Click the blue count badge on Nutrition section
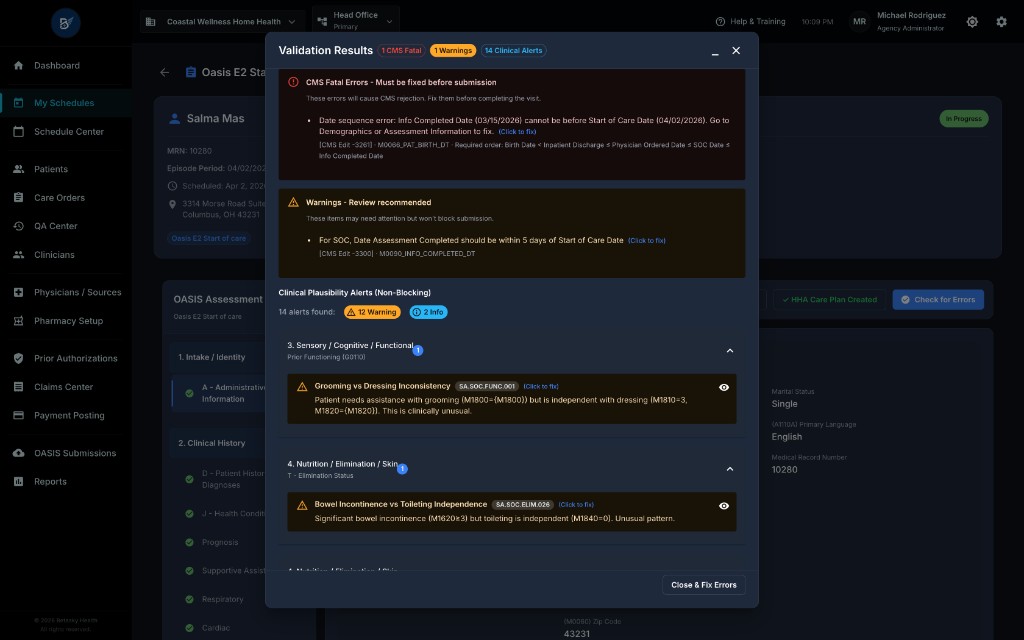 tap(402, 469)
